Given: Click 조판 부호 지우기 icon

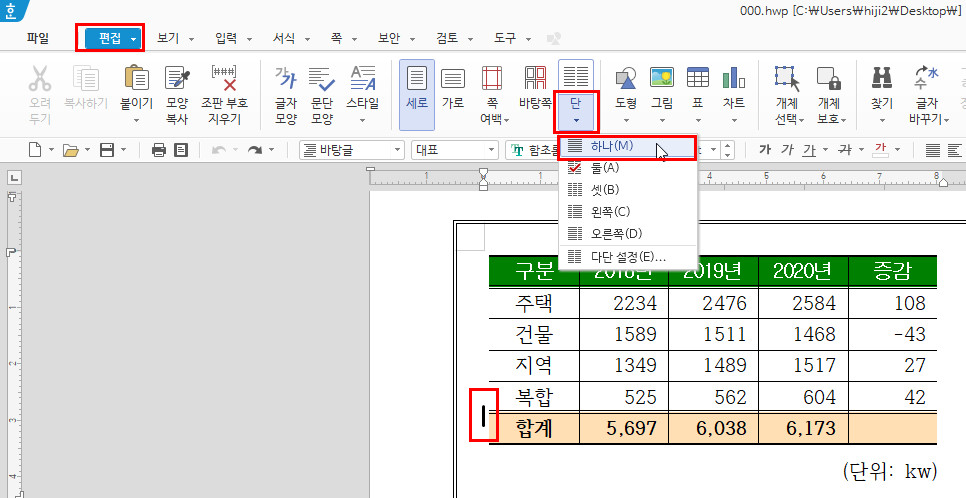Looking at the screenshot, I should coord(224,79).
